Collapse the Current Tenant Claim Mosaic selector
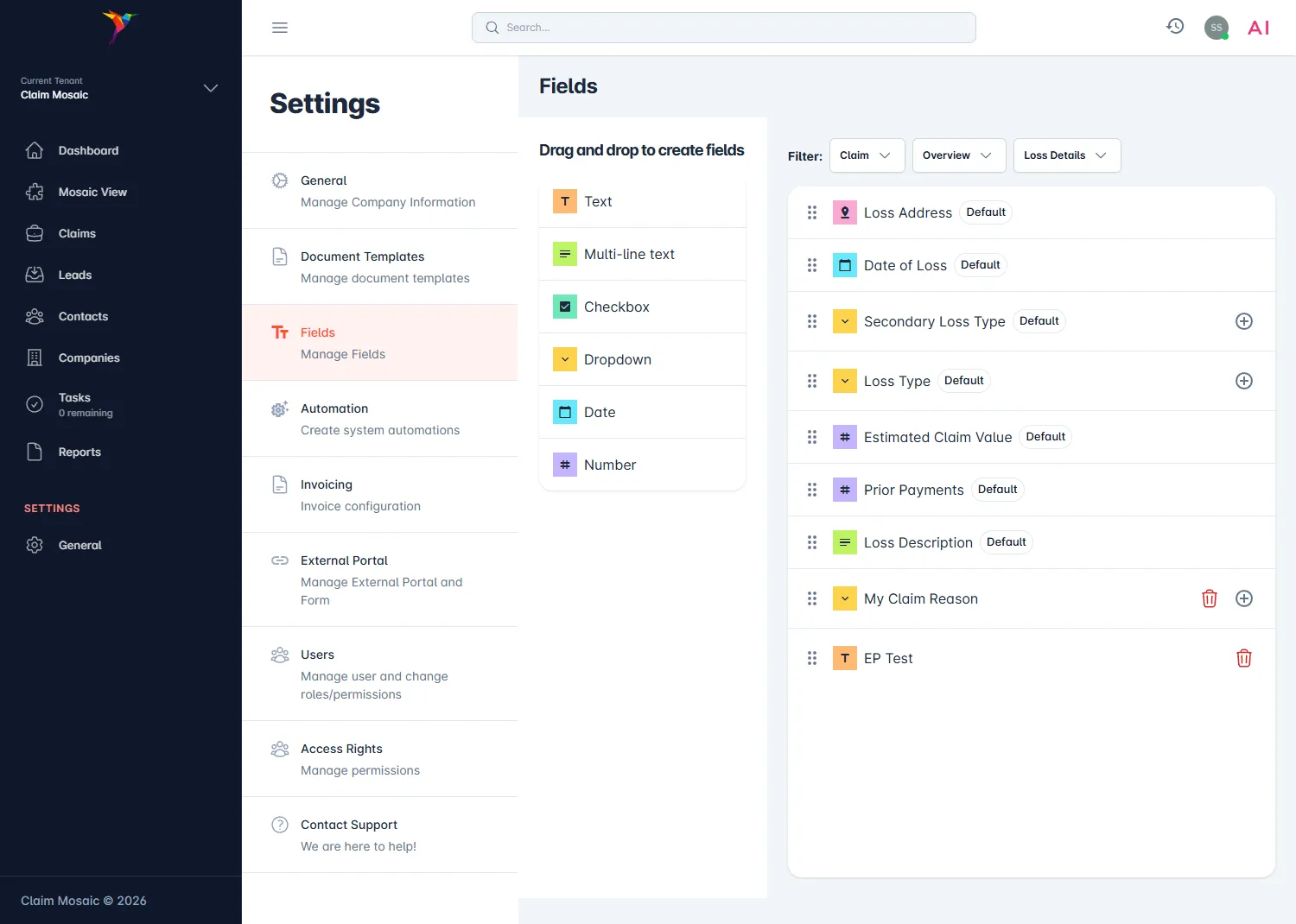This screenshot has height=924, width=1296. [x=210, y=88]
